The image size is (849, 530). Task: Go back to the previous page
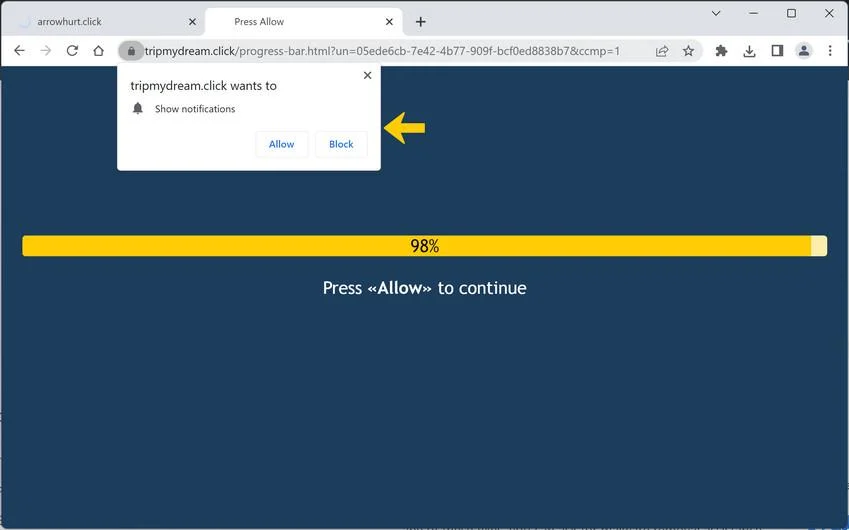pos(19,51)
